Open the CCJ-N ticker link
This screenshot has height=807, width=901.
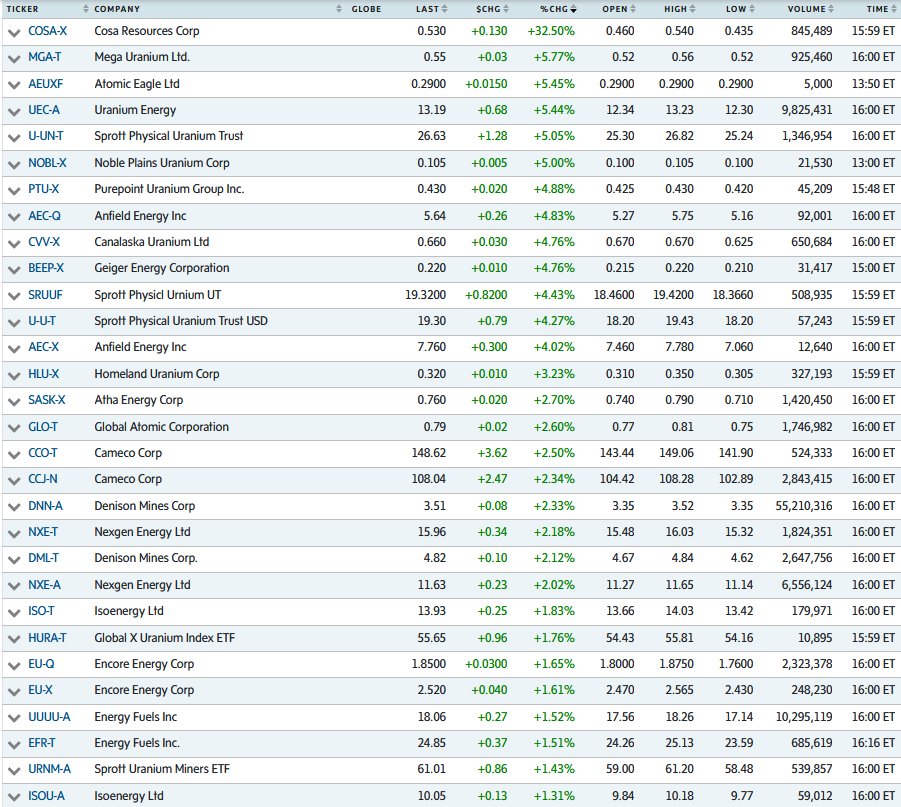tap(43, 479)
